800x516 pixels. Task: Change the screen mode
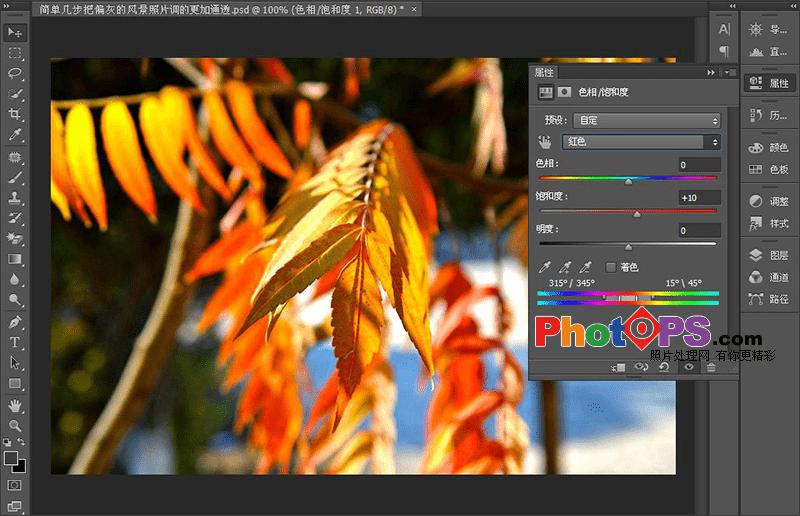point(15,506)
